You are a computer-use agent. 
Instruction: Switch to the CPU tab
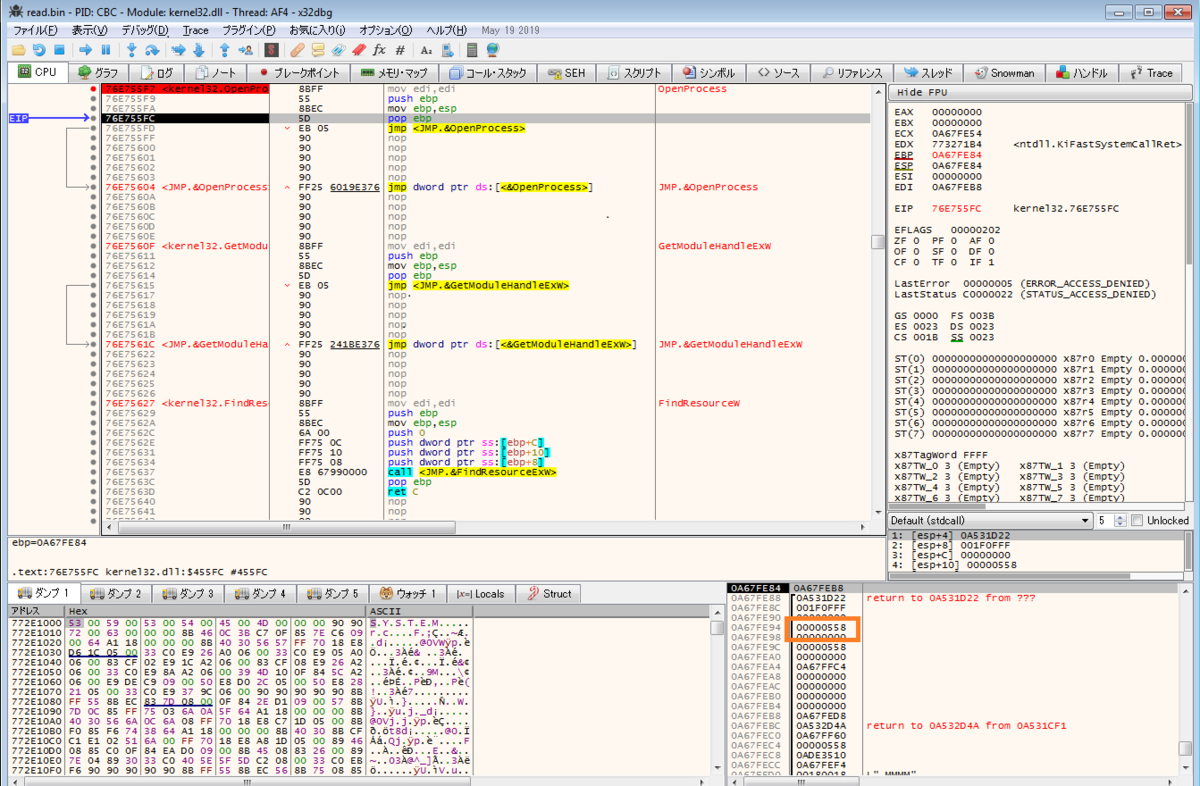pos(38,73)
